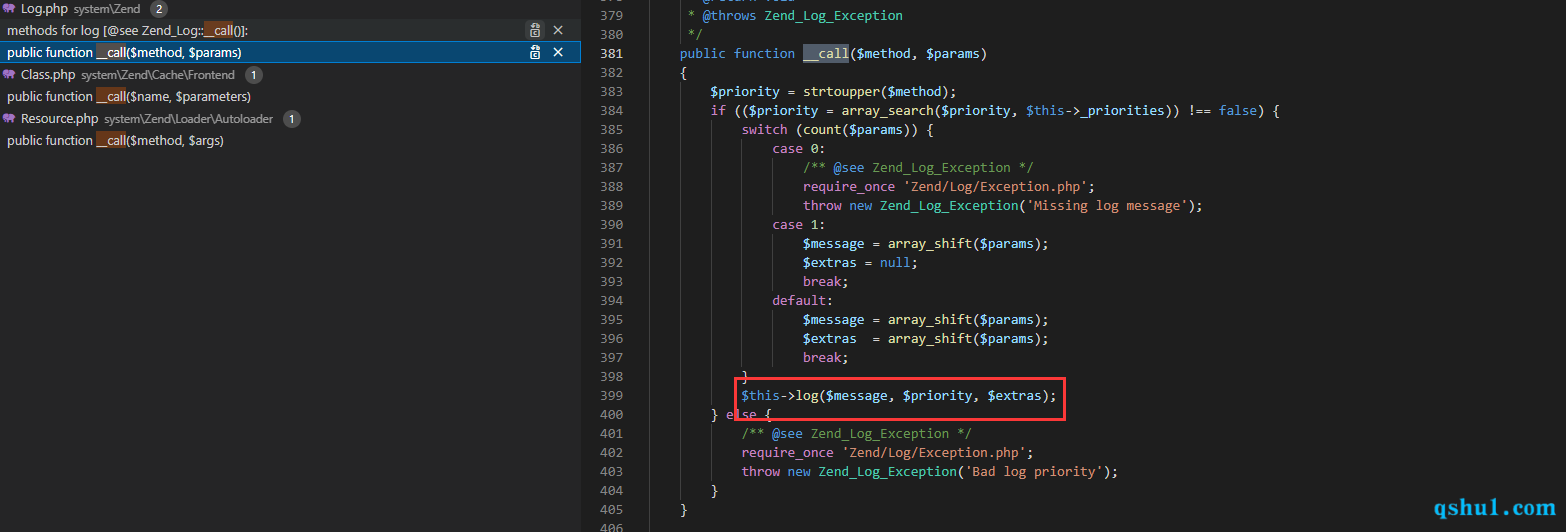
Task: Click the PHP file icon beside Resource.php
Action: click(9, 119)
